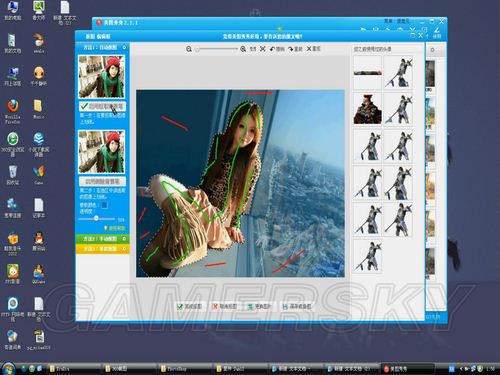This screenshot has height=375, width=500.
Task: Toggle the green-checked cutout pen button
Action: [x=102, y=106]
